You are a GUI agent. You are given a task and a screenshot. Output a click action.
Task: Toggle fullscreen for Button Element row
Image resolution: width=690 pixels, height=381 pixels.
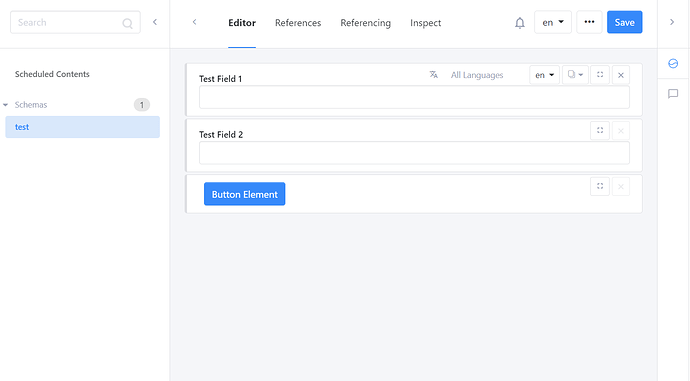(600, 187)
